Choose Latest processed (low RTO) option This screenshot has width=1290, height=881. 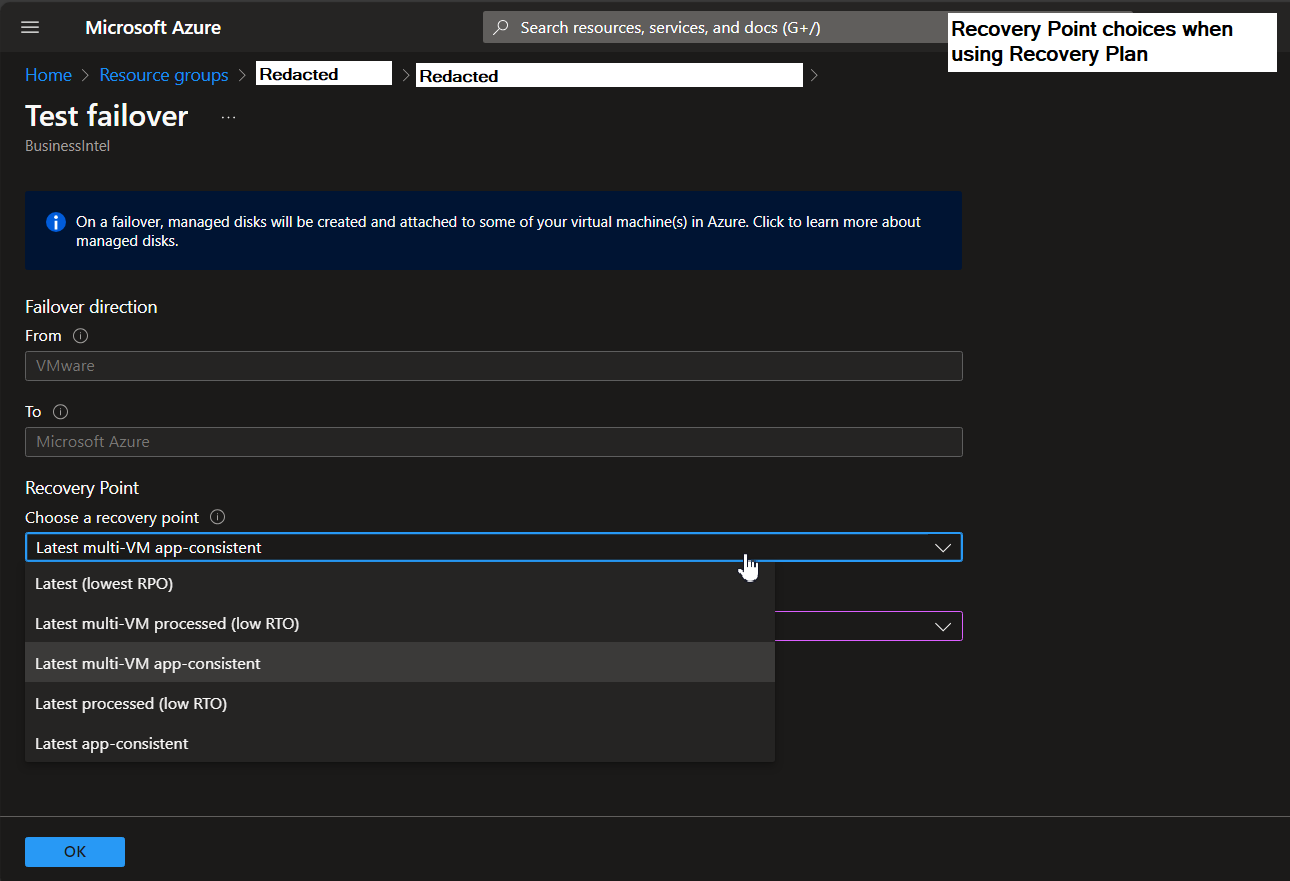click(400, 703)
